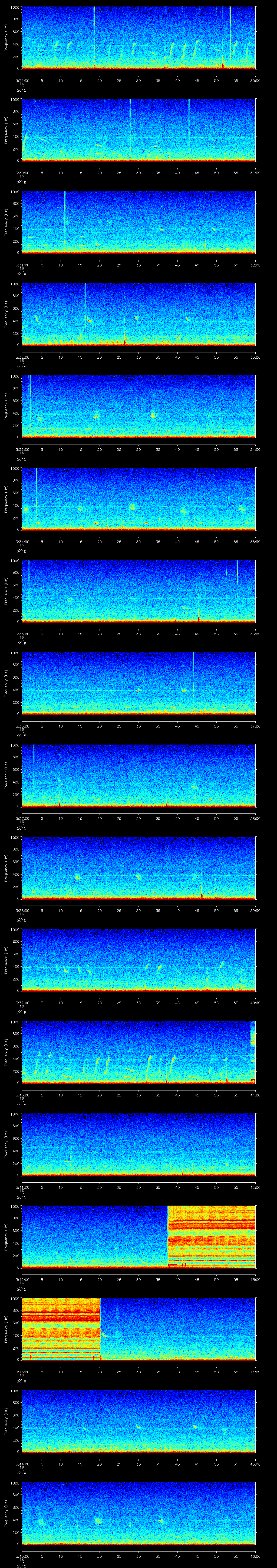
Task: Select the spectrogram plot starting at 3:29:00
Action: (x=138, y=38)
